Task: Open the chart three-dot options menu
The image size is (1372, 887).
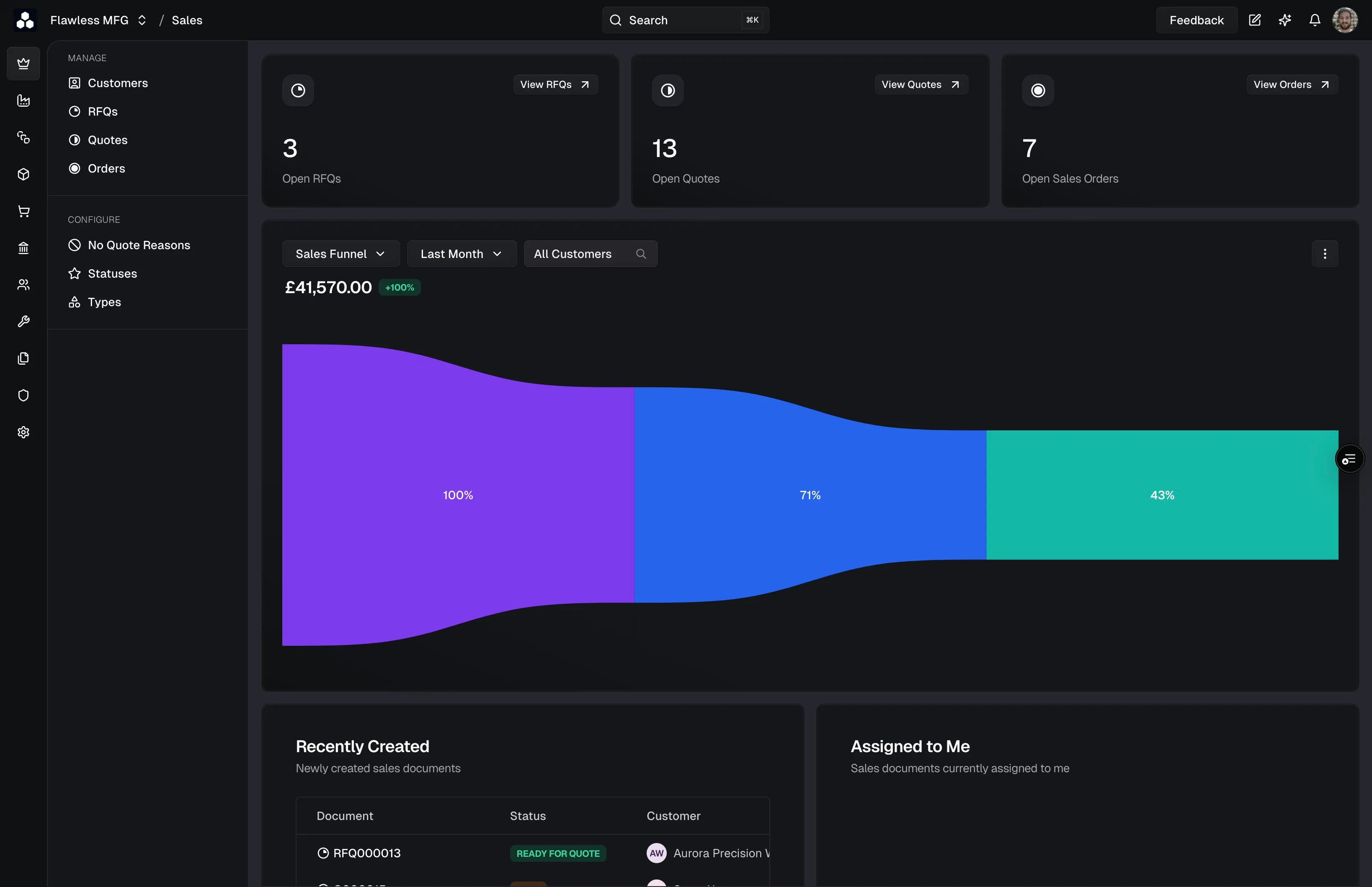Action: (1325, 254)
